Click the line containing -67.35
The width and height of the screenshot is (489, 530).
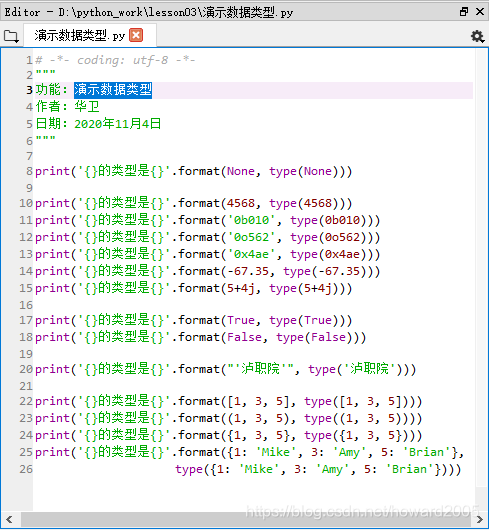coord(207,271)
